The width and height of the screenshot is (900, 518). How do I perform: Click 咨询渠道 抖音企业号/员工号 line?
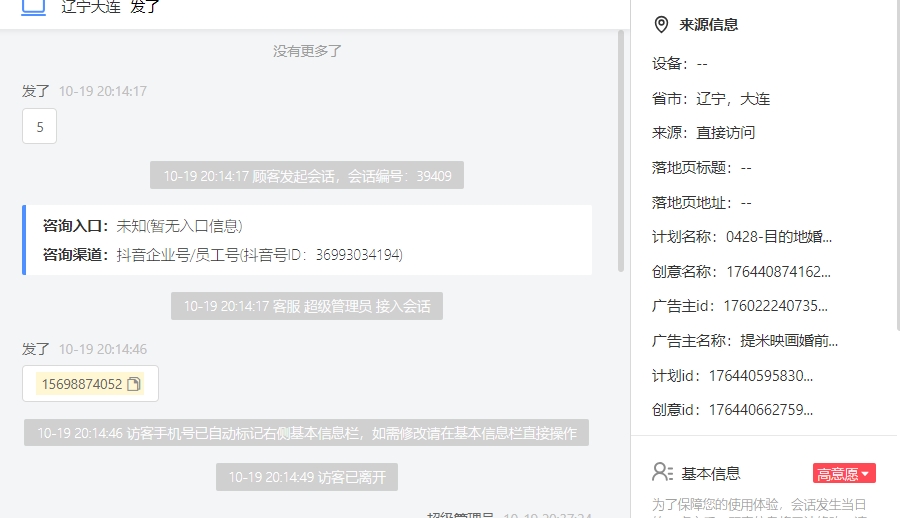(223, 254)
